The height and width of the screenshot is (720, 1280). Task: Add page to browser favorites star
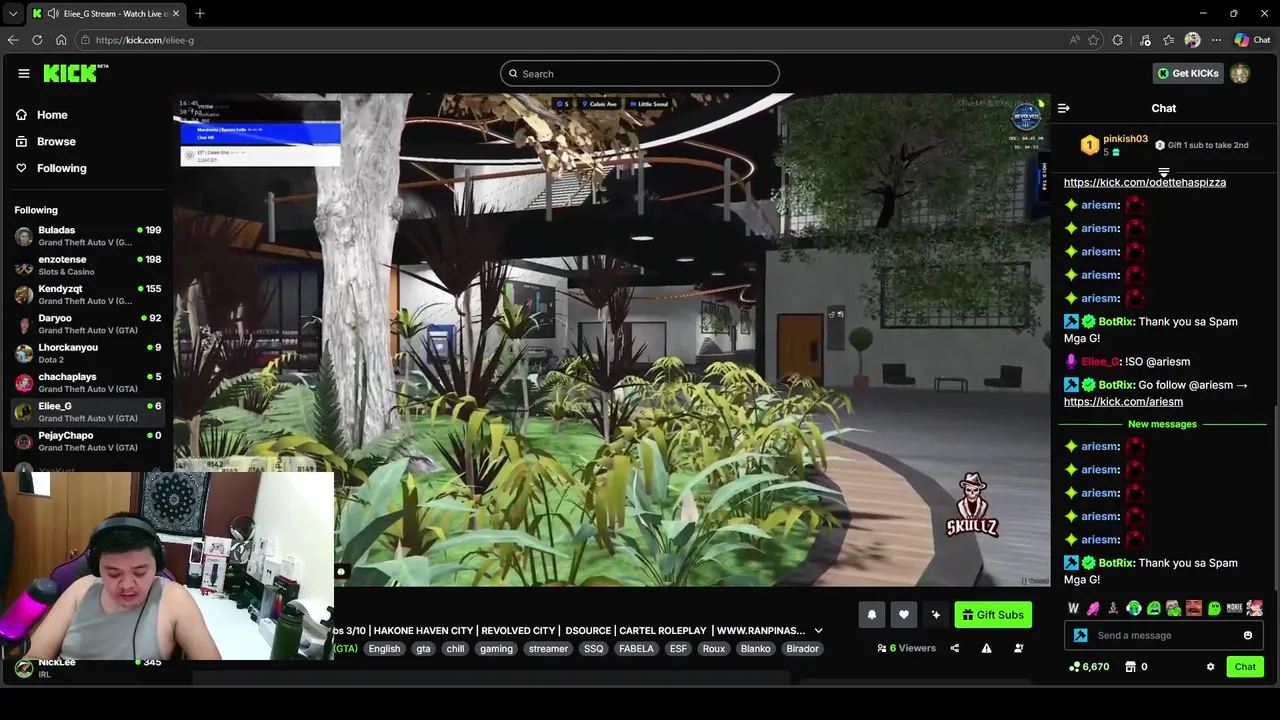[1093, 40]
